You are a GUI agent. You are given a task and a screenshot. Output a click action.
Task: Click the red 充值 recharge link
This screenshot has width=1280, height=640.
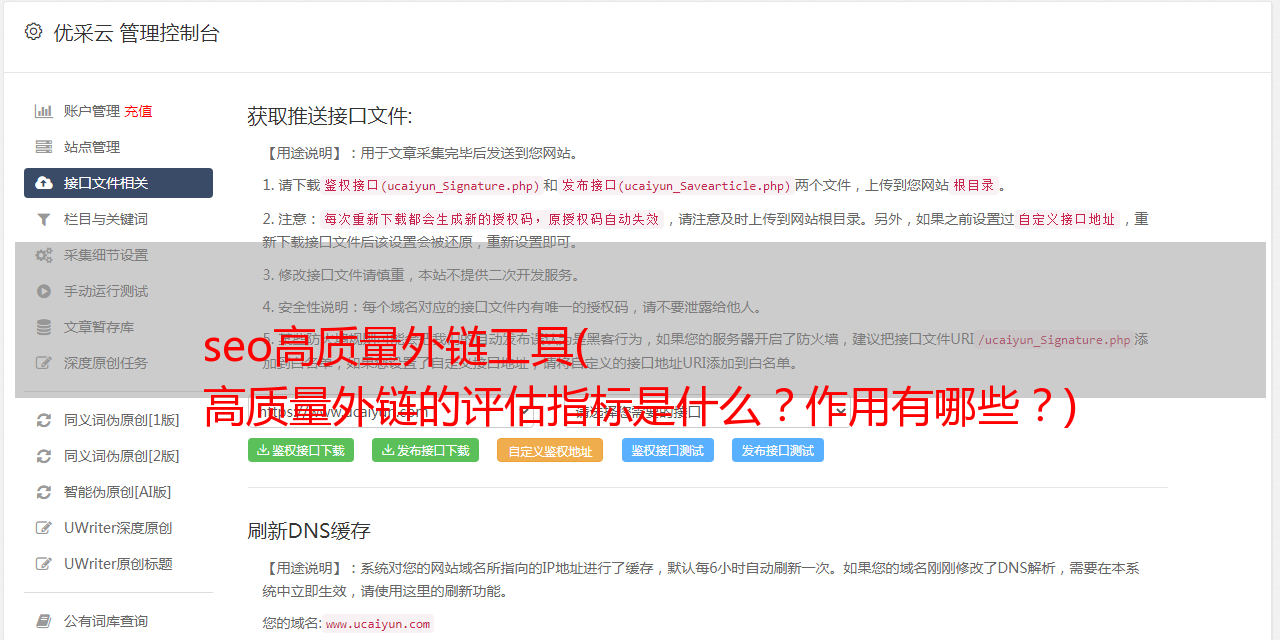(138, 111)
